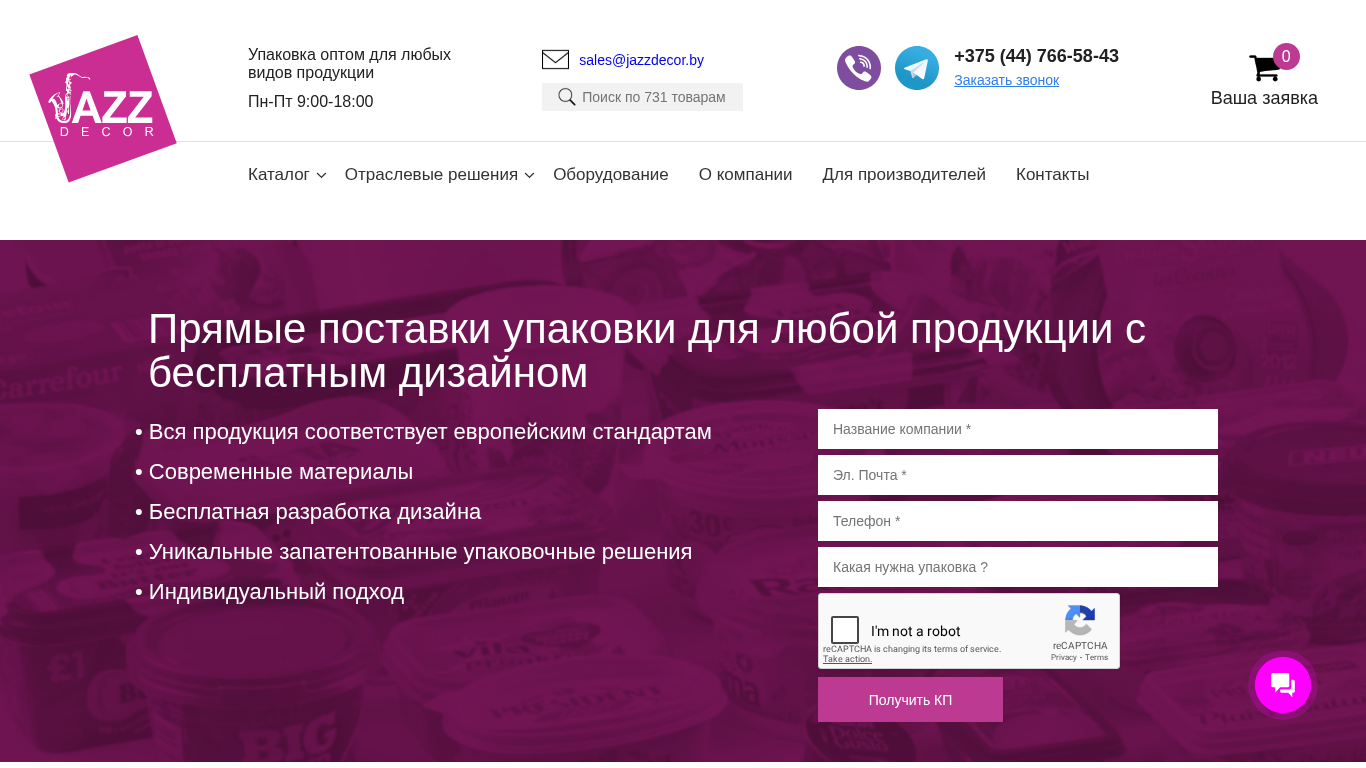Click the Jazz Decor logo
This screenshot has width=1366, height=768.
[x=103, y=109]
